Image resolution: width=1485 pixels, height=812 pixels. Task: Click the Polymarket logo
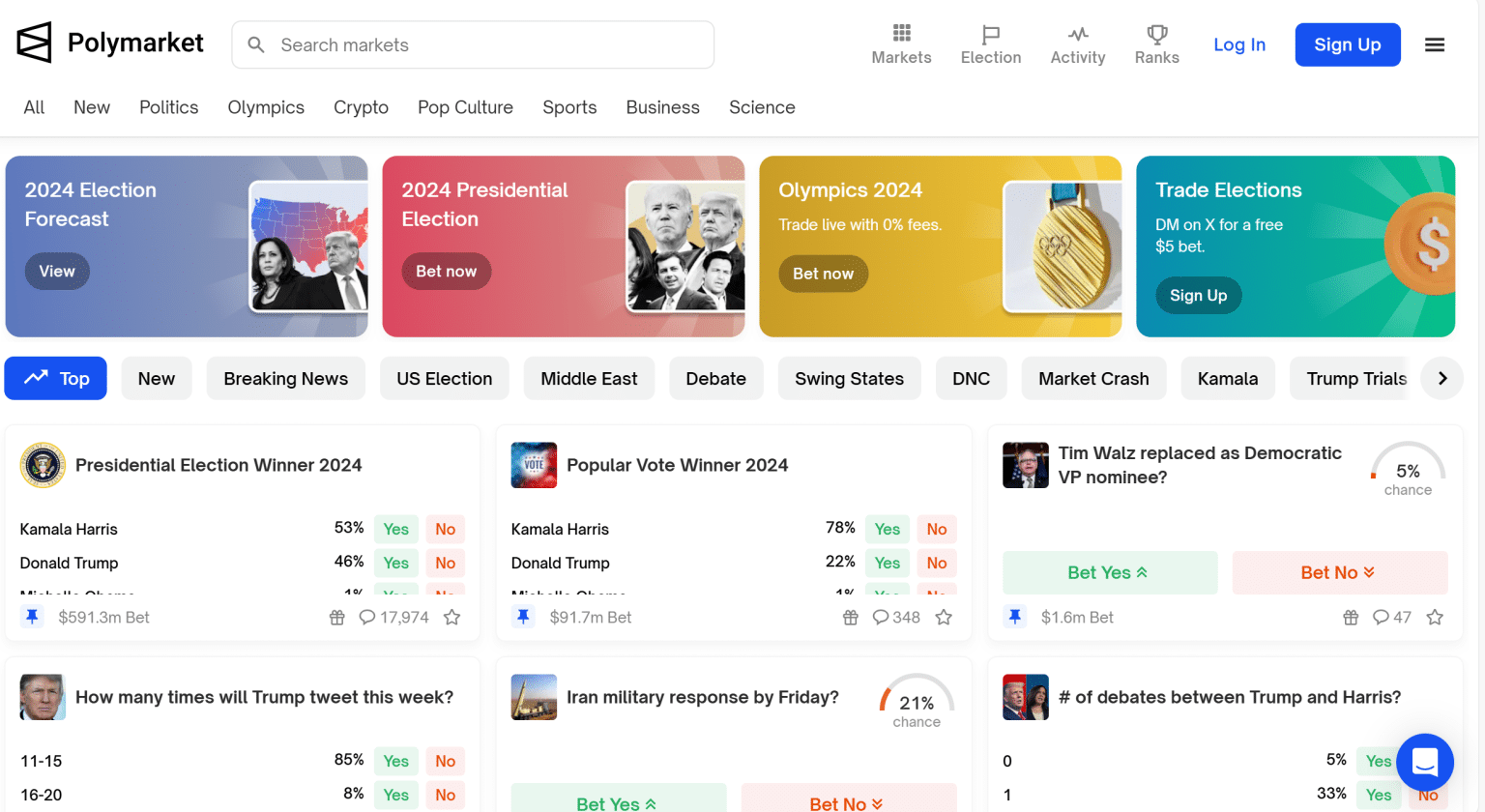click(110, 43)
